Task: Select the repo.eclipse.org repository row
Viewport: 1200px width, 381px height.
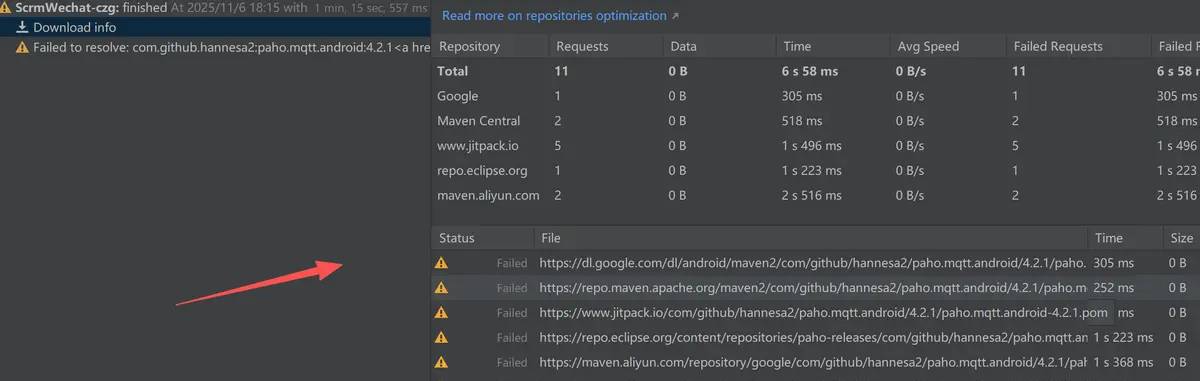Action: [x=815, y=170]
